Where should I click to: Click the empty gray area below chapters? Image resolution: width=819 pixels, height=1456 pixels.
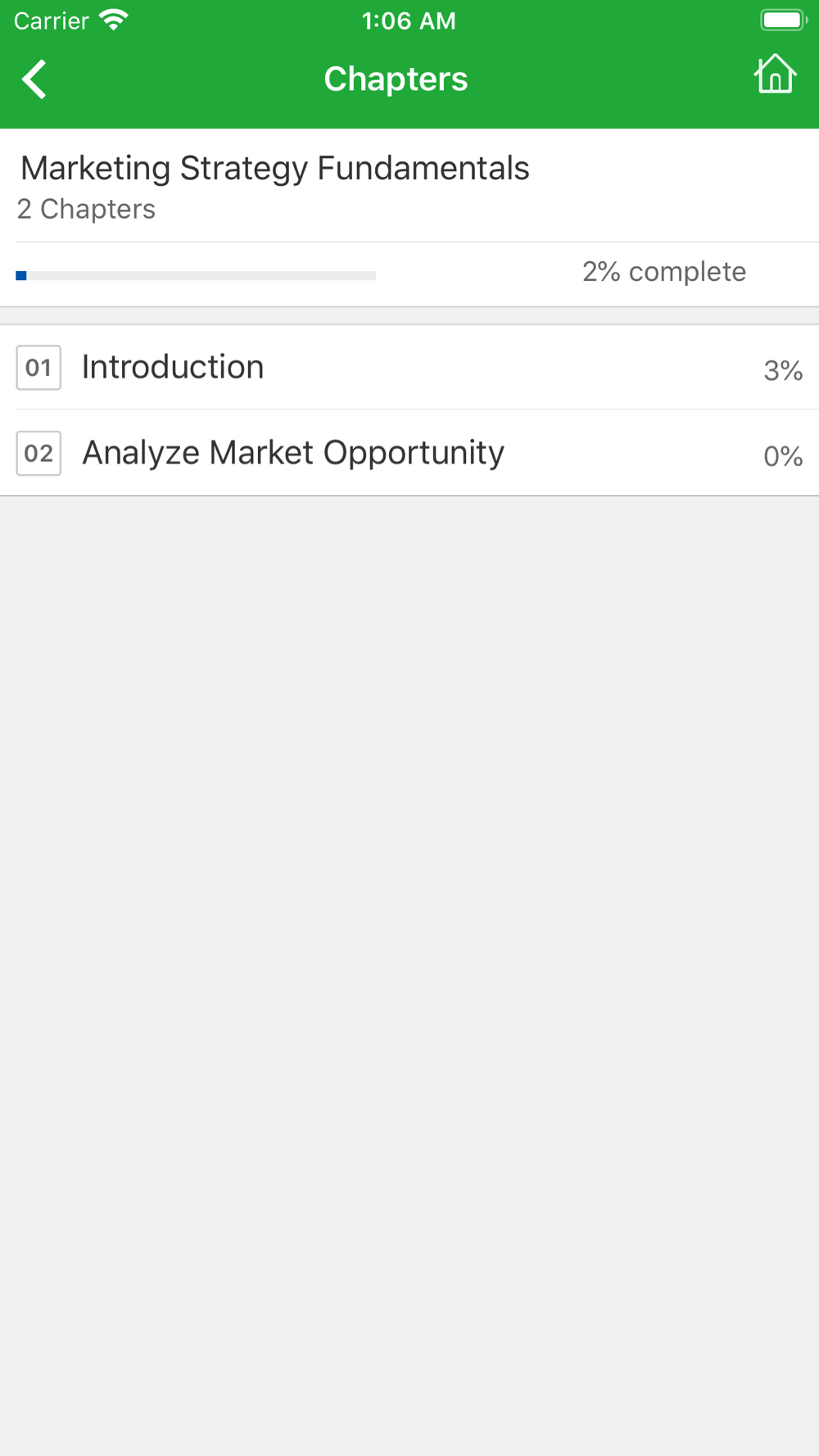coord(409,974)
